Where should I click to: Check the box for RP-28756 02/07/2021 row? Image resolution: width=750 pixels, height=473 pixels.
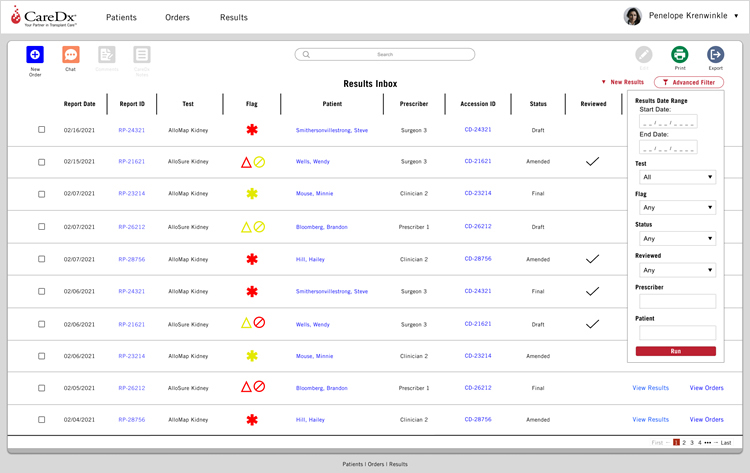coord(42,259)
